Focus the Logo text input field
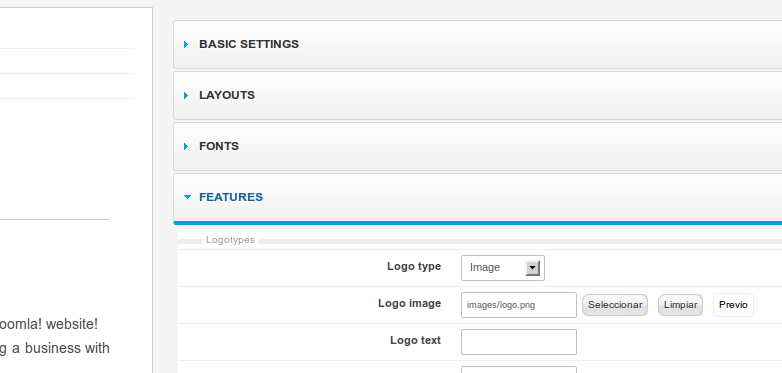 click(x=519, y=342)
